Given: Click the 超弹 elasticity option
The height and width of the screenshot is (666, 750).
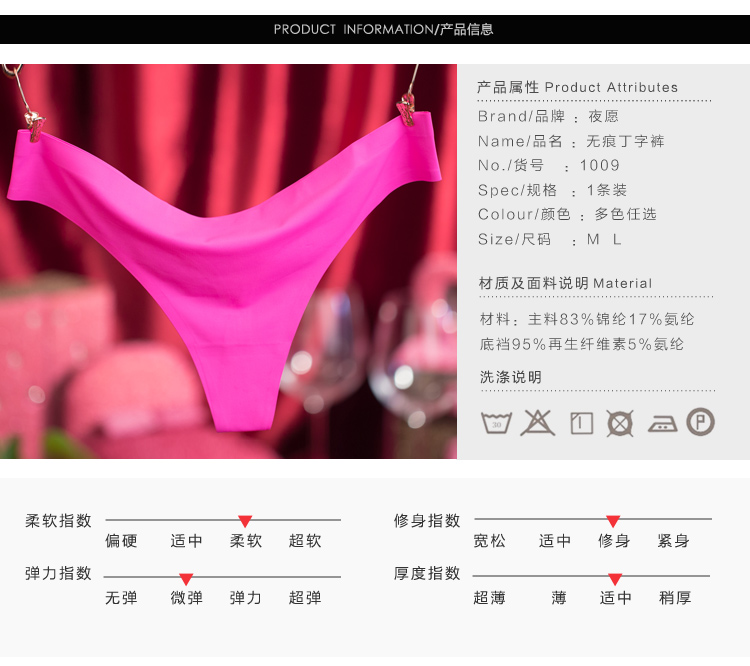Looking at the screenshot, I should [x=305, y=598].
